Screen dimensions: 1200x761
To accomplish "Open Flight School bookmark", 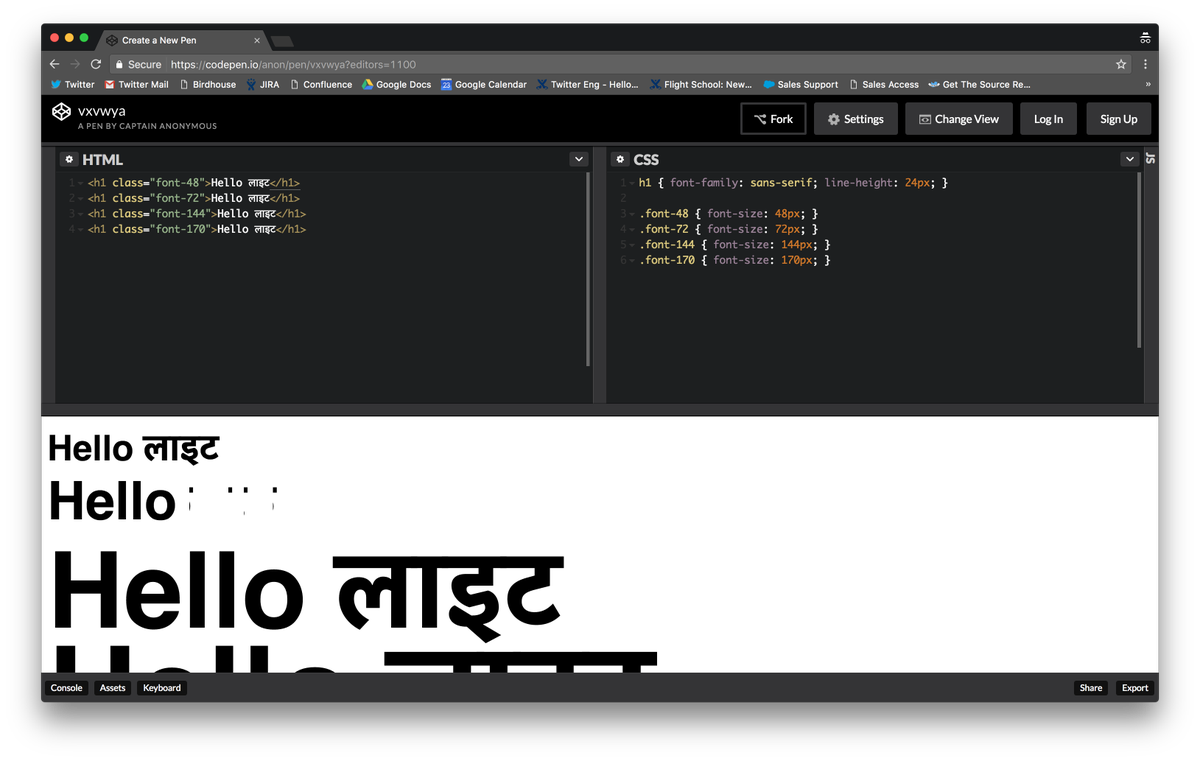I will coord(701,85).
